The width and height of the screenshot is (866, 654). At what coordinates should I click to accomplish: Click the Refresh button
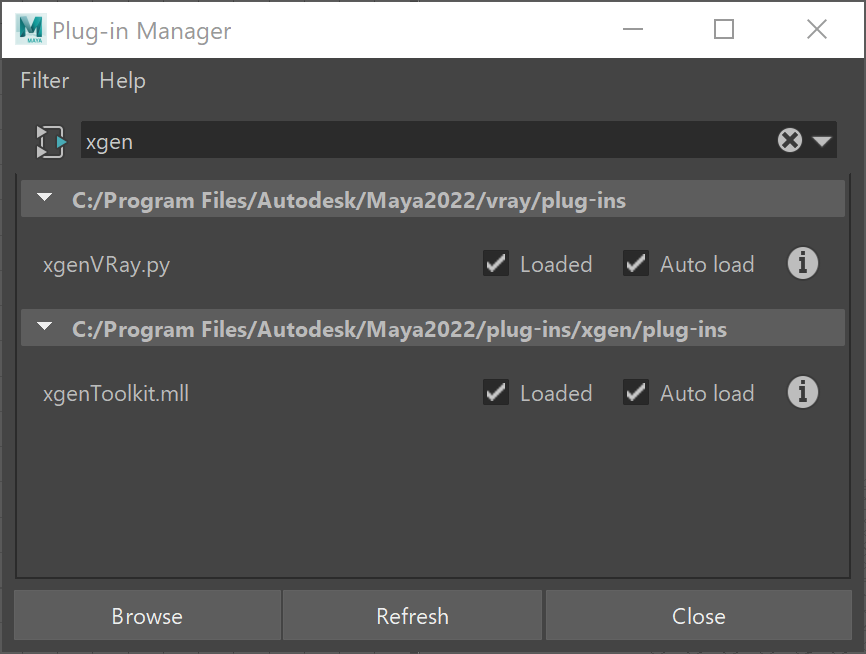(413, 615)
